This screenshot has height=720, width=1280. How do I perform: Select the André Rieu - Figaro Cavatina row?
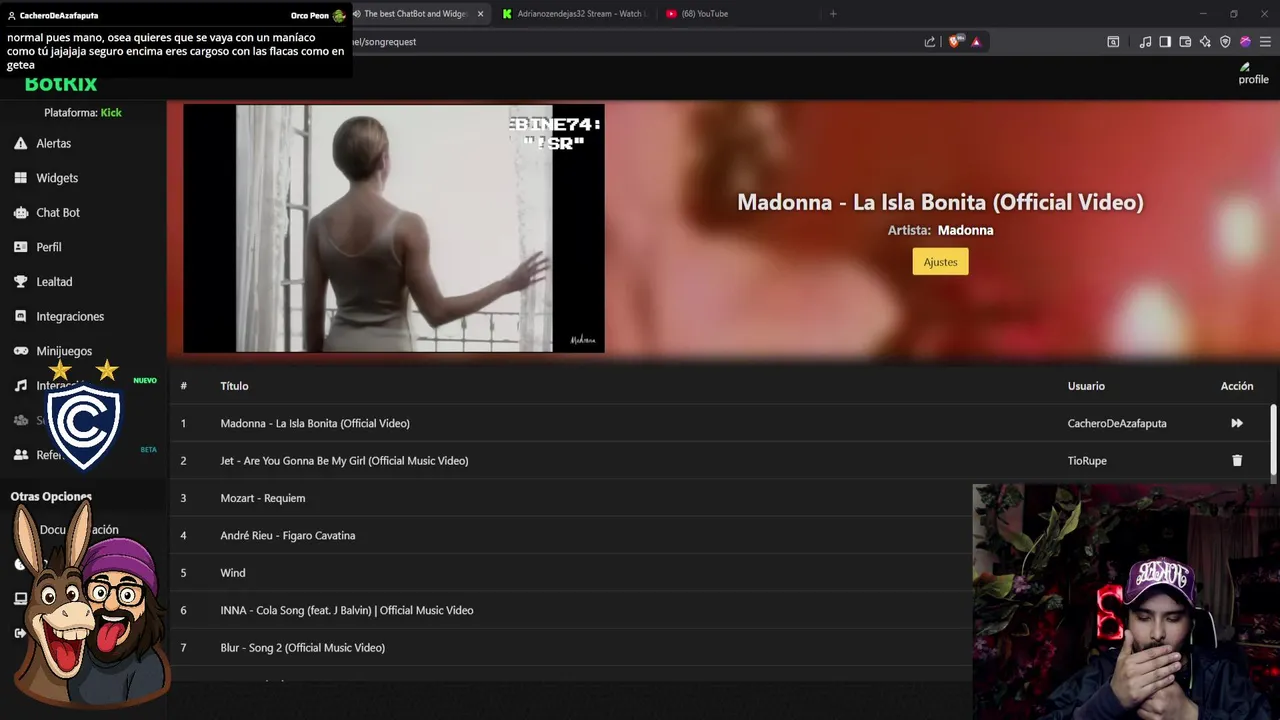(x=571, y=535)
